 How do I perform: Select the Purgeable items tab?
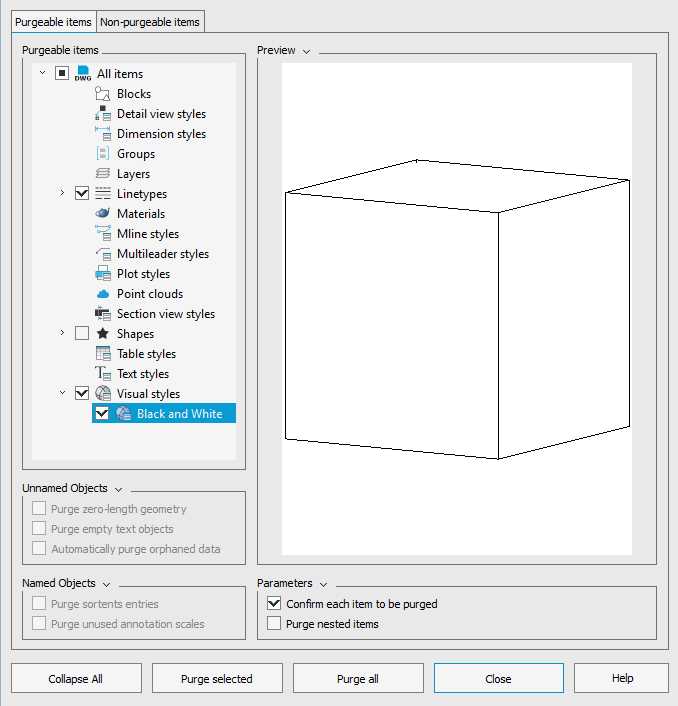53,22
